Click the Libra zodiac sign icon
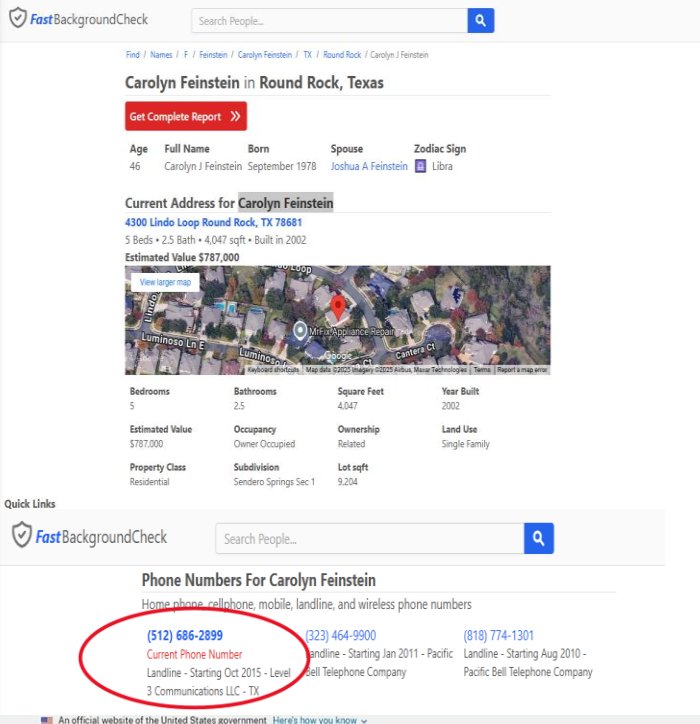 pos(420,166)
